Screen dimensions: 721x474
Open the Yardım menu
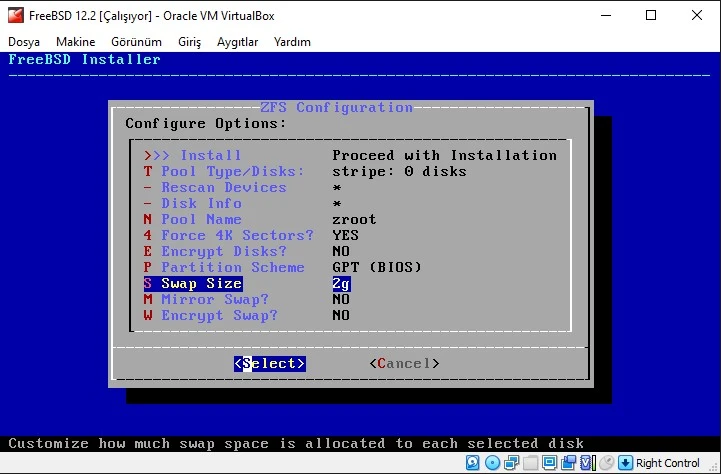point(292,42)
